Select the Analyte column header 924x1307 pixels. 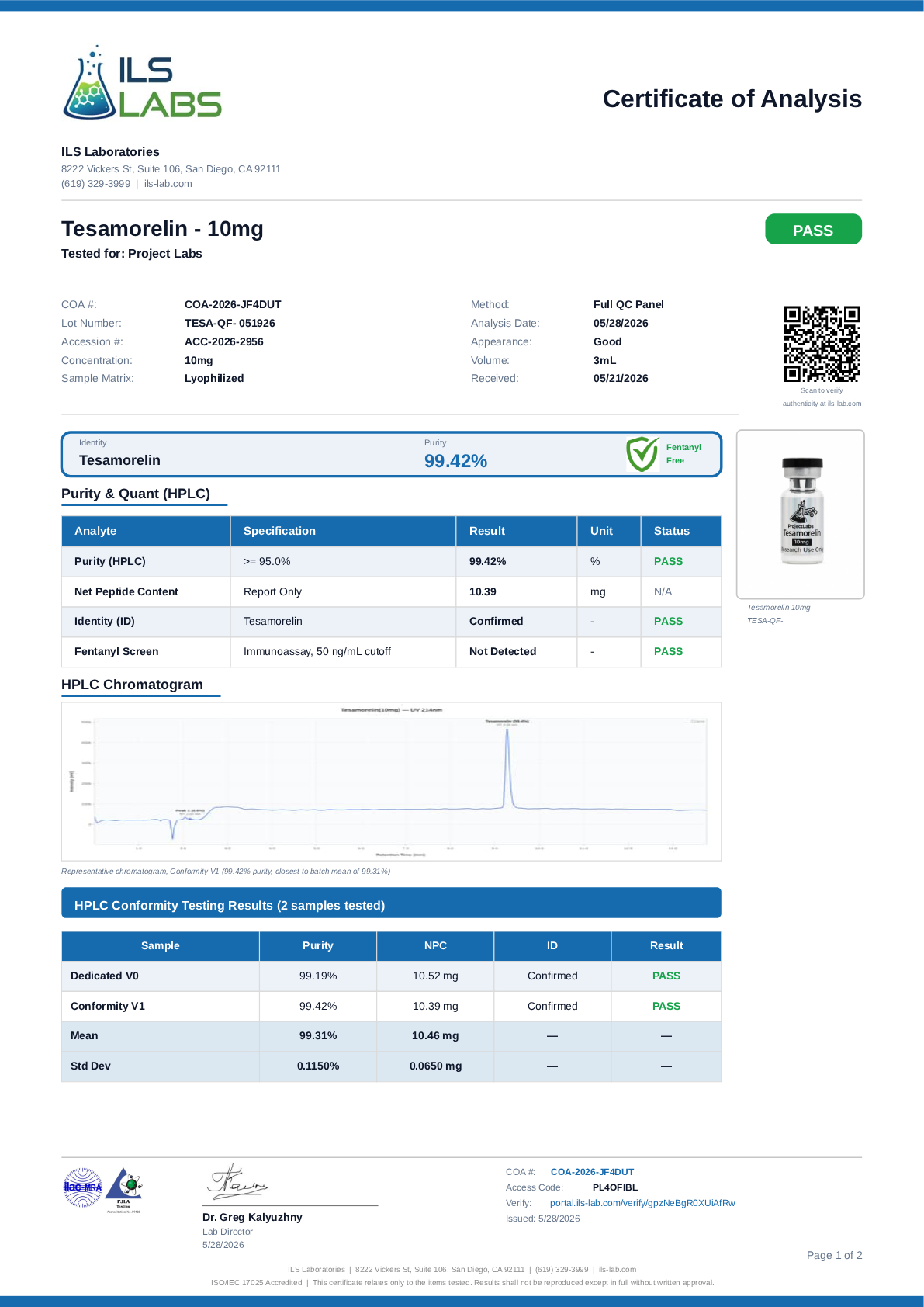[146, 531]
